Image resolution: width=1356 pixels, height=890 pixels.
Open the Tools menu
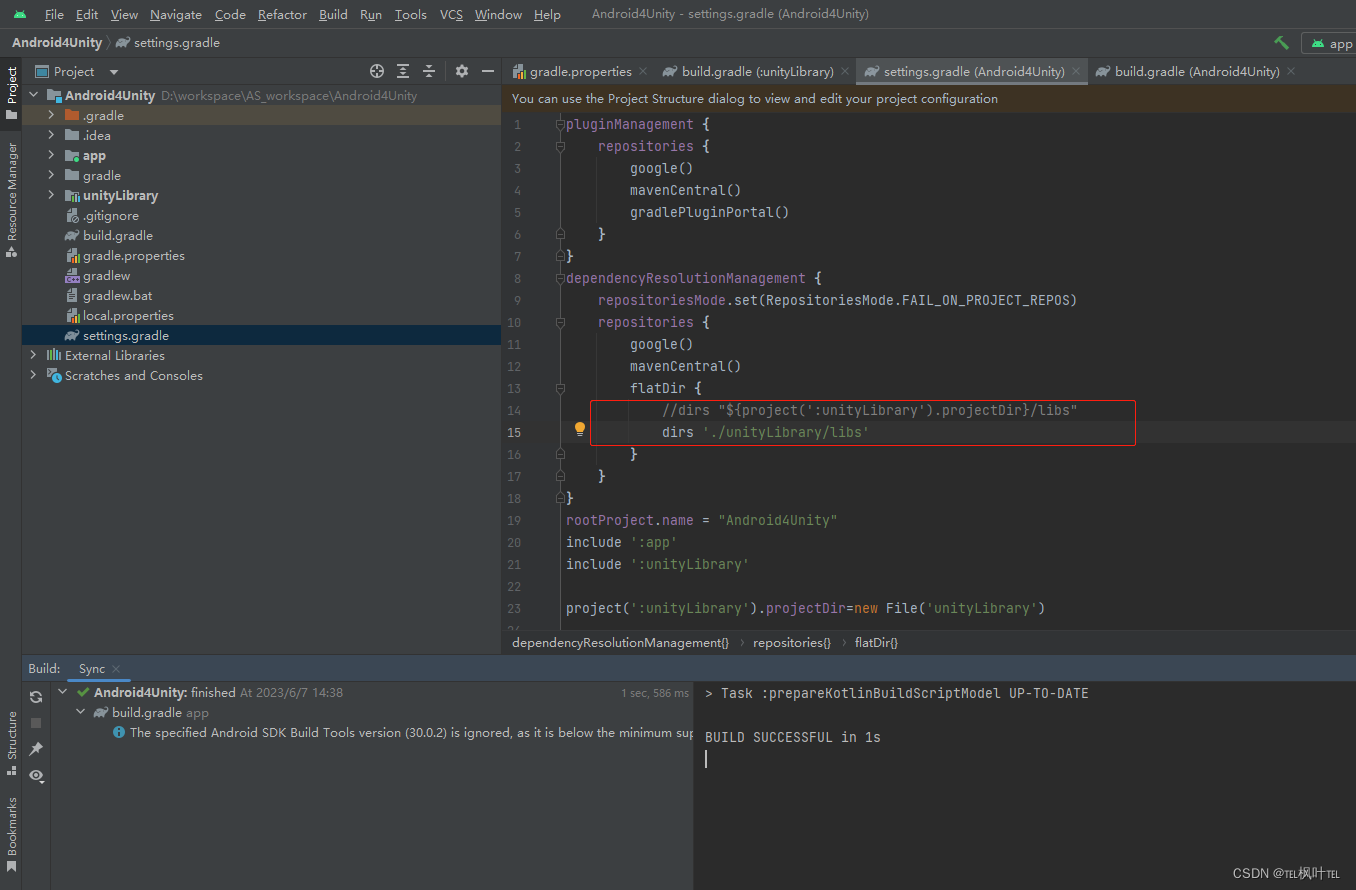click(410, 14)
